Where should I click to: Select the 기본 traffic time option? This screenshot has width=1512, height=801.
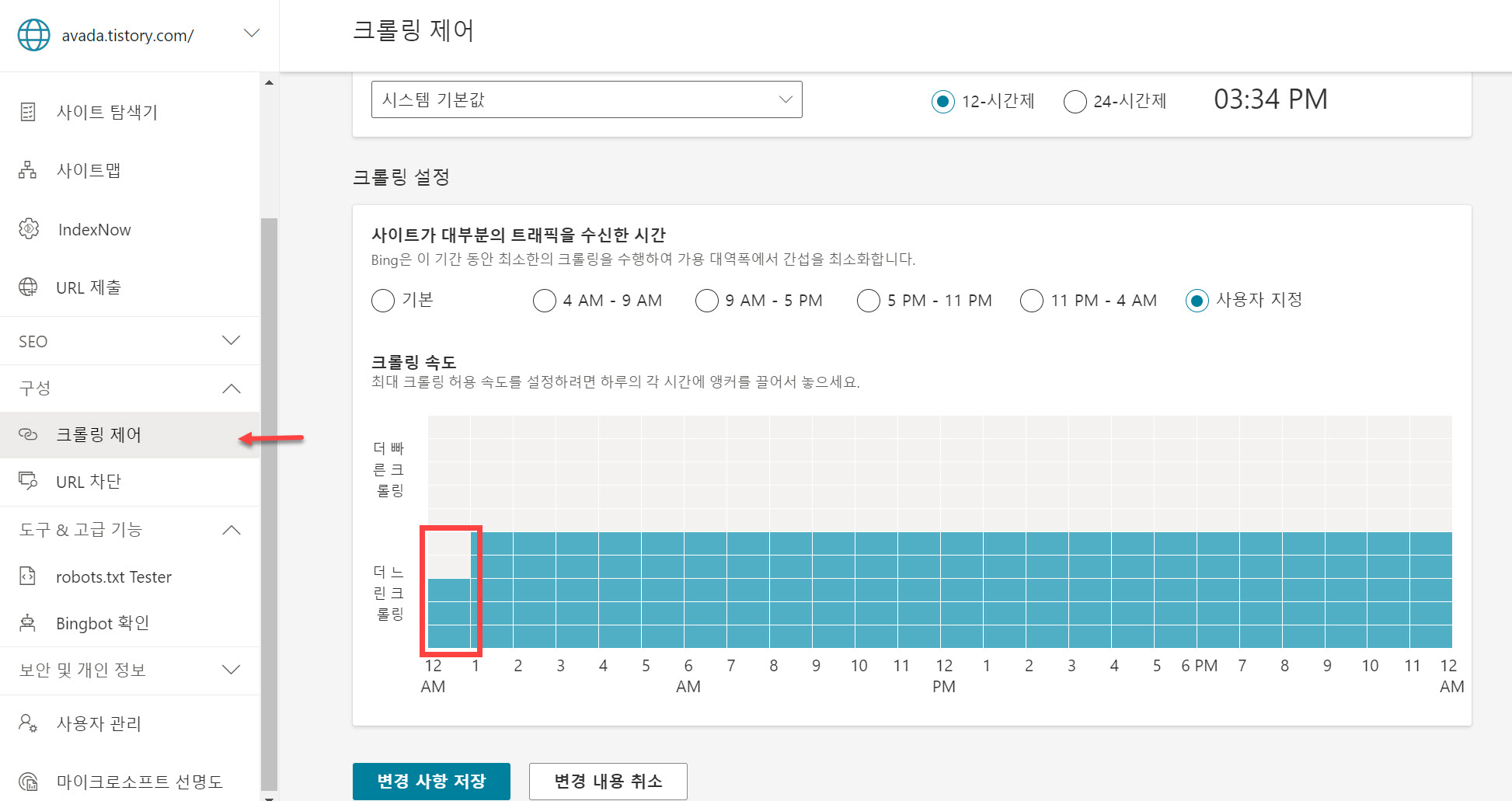tap(383, 301)
